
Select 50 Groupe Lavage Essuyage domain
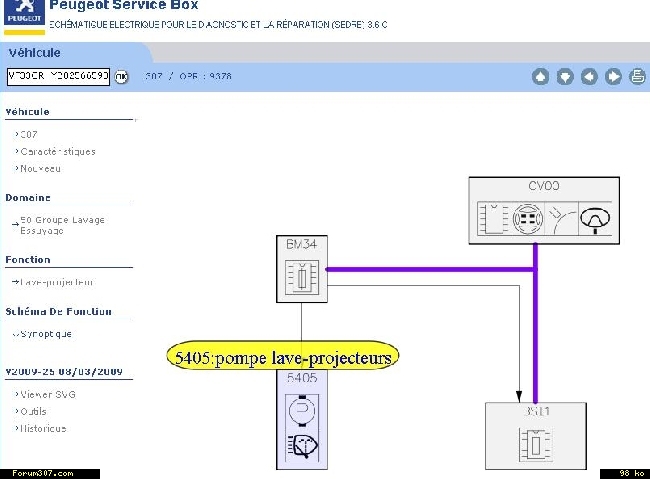[62, 225]
